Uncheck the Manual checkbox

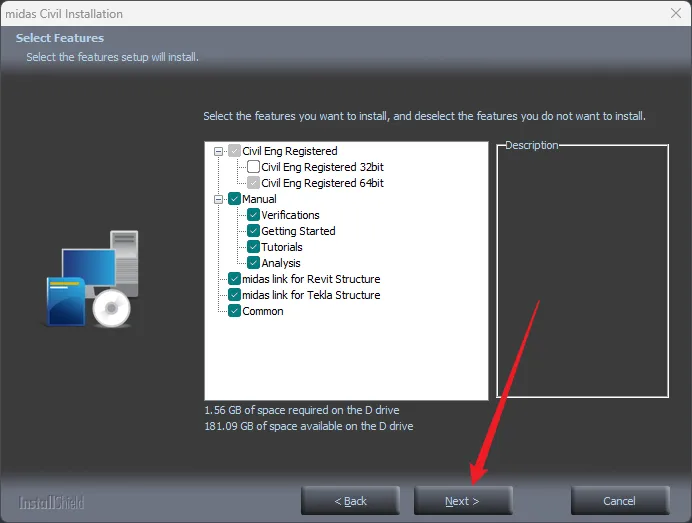click(x=234, y=199)
